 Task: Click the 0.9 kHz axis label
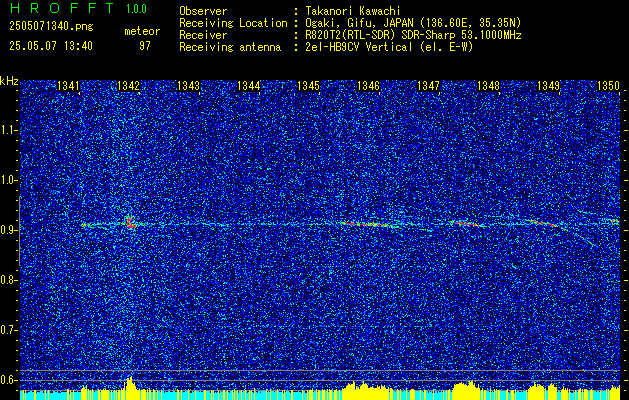pos(8,230)
